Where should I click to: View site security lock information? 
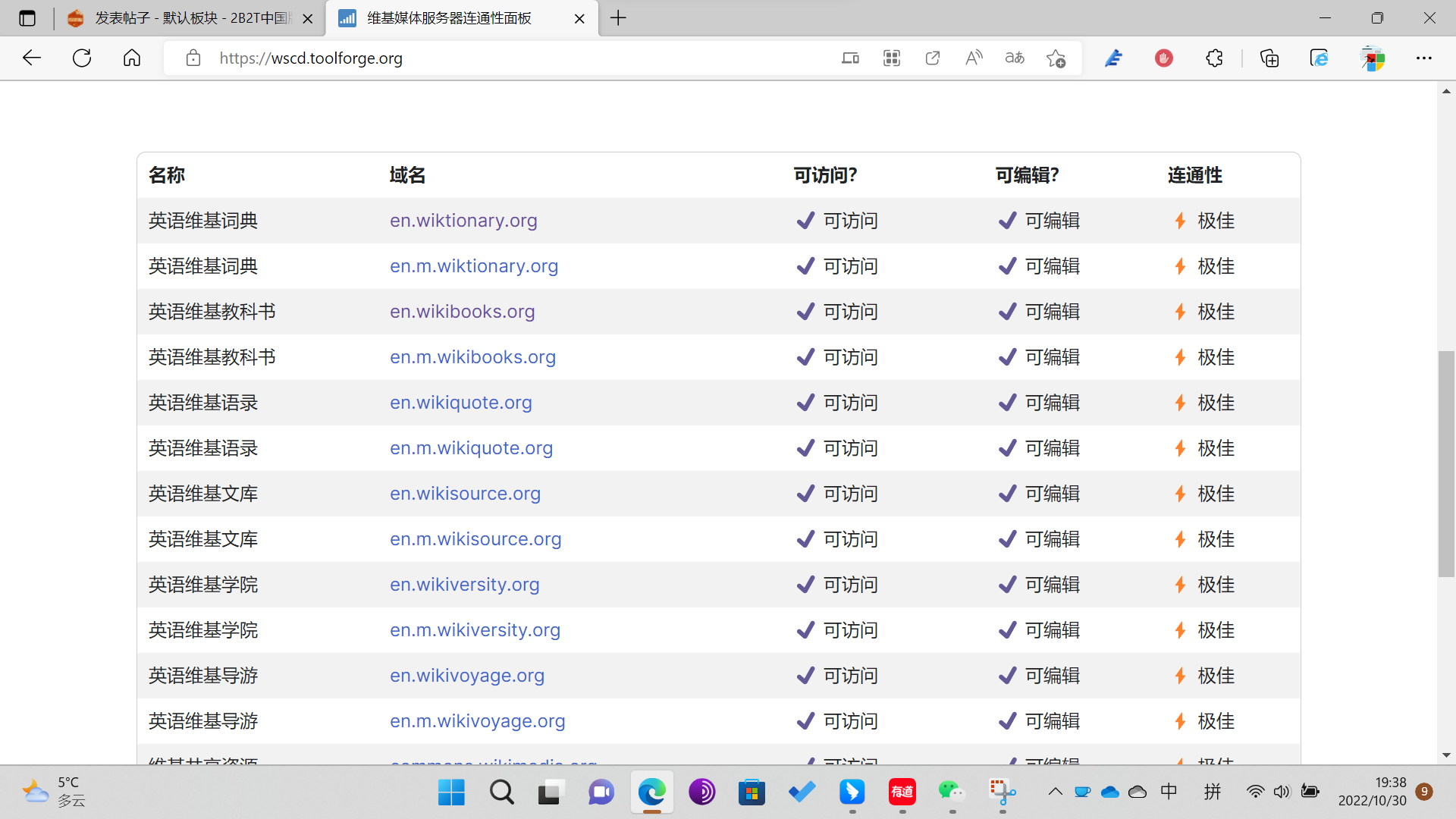(193, 58)
